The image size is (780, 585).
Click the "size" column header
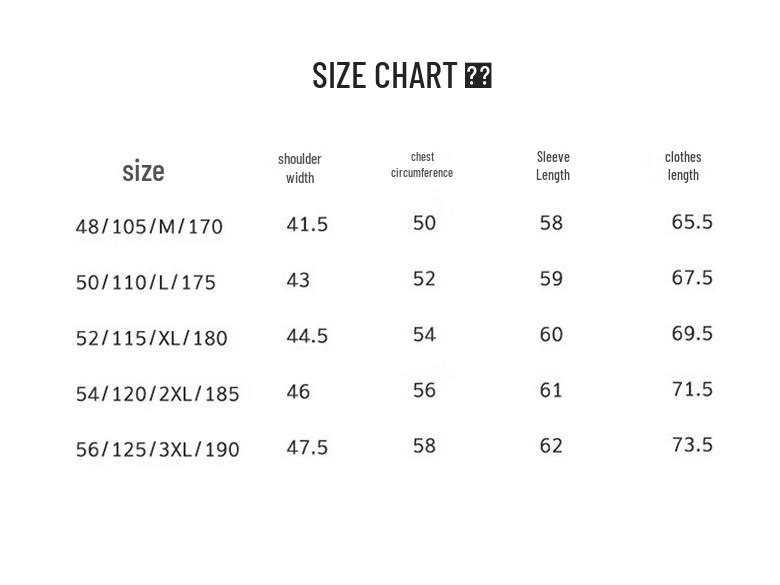pyautogui.click(x=143, y=171)
